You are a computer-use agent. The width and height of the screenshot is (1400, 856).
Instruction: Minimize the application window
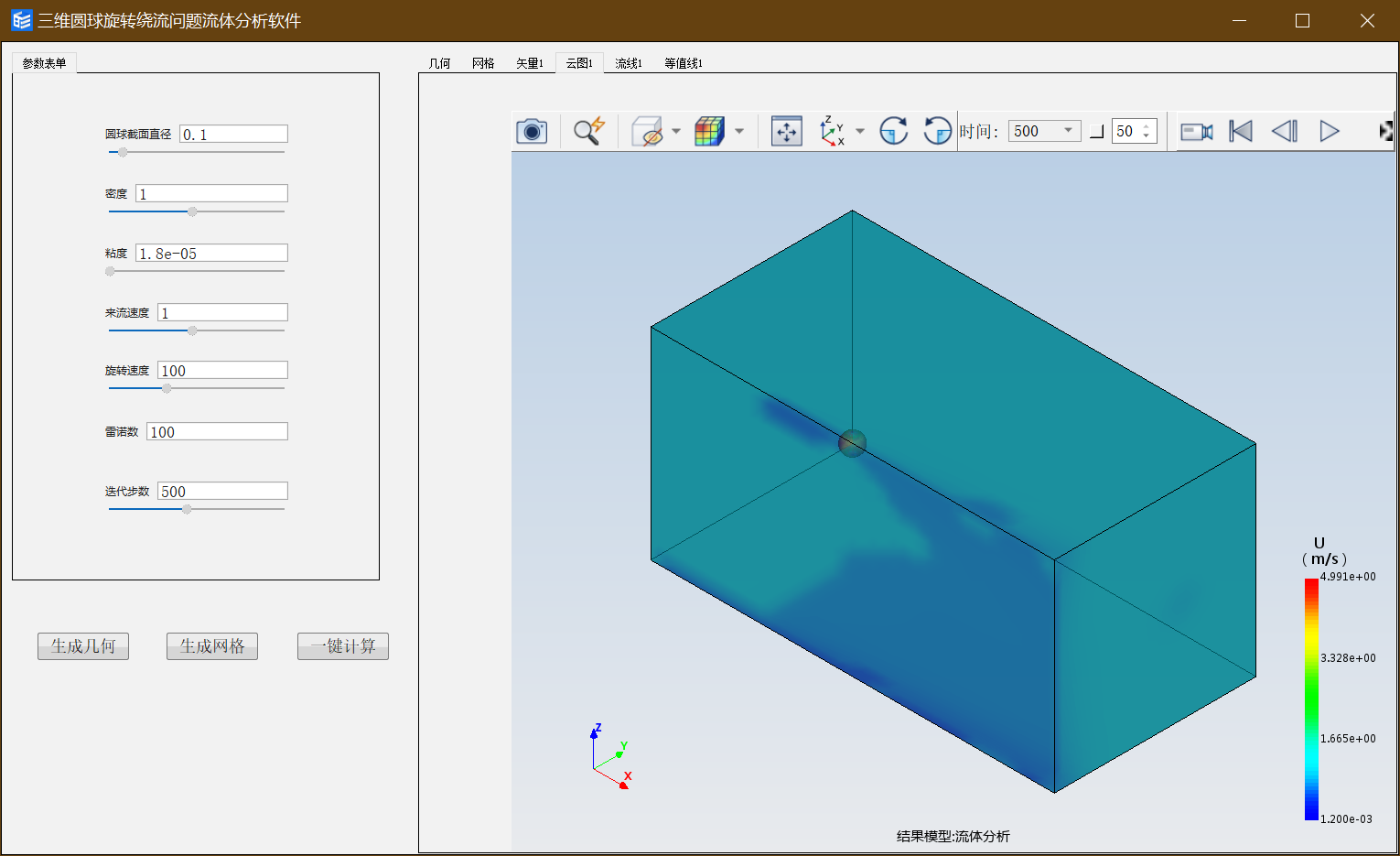click(x=1239, y=20)
